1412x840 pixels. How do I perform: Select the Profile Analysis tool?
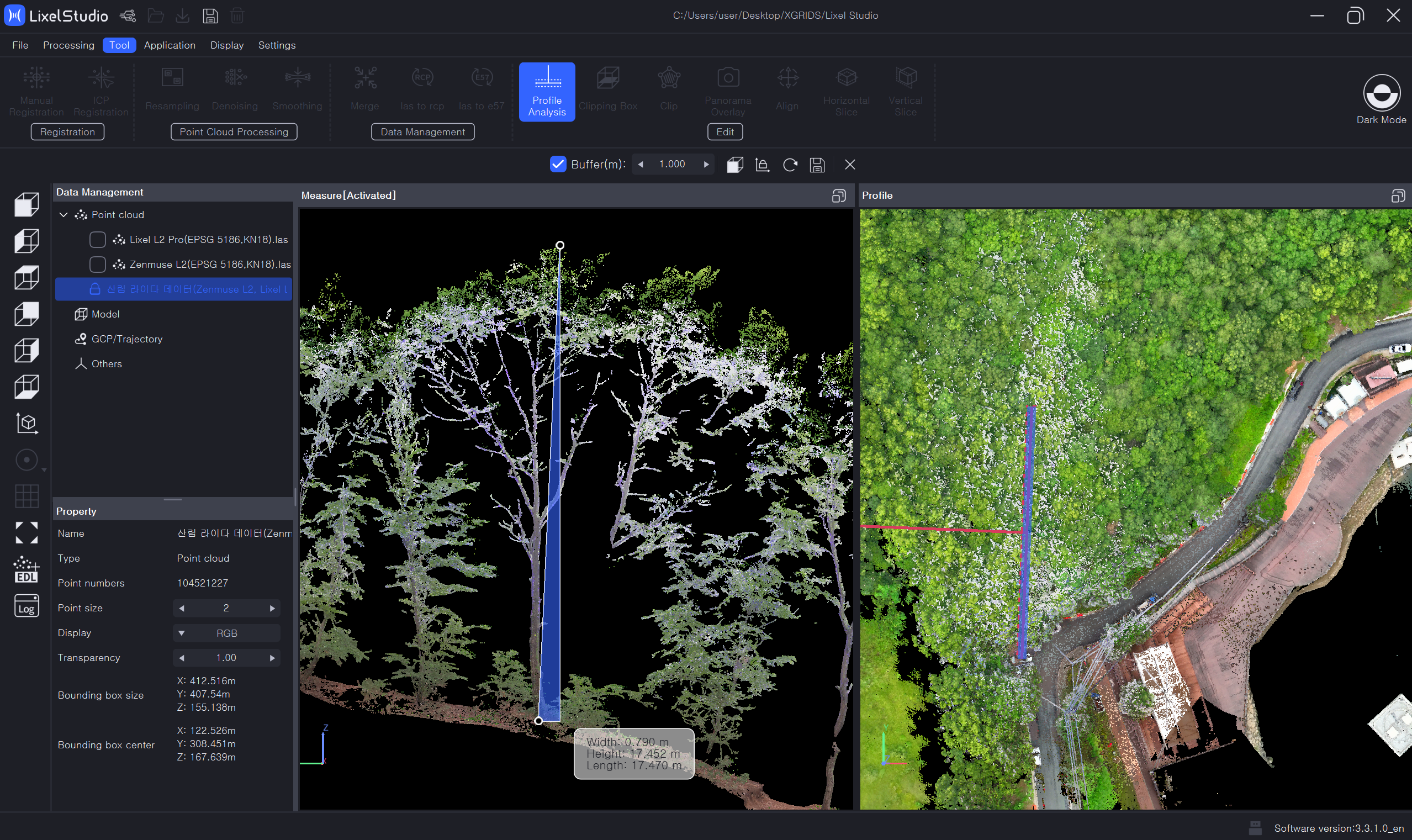point(547,92)
